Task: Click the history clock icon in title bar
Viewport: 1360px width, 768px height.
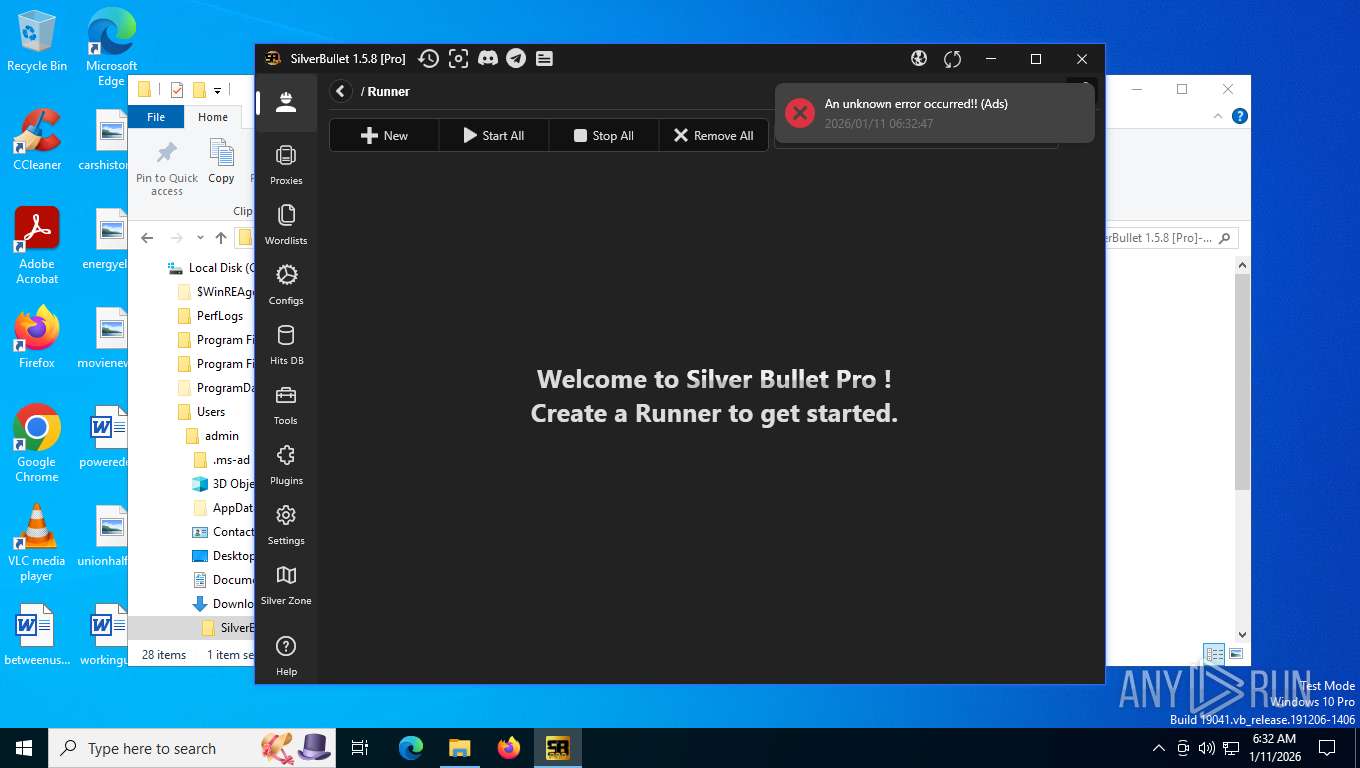Action: point(428,59)
